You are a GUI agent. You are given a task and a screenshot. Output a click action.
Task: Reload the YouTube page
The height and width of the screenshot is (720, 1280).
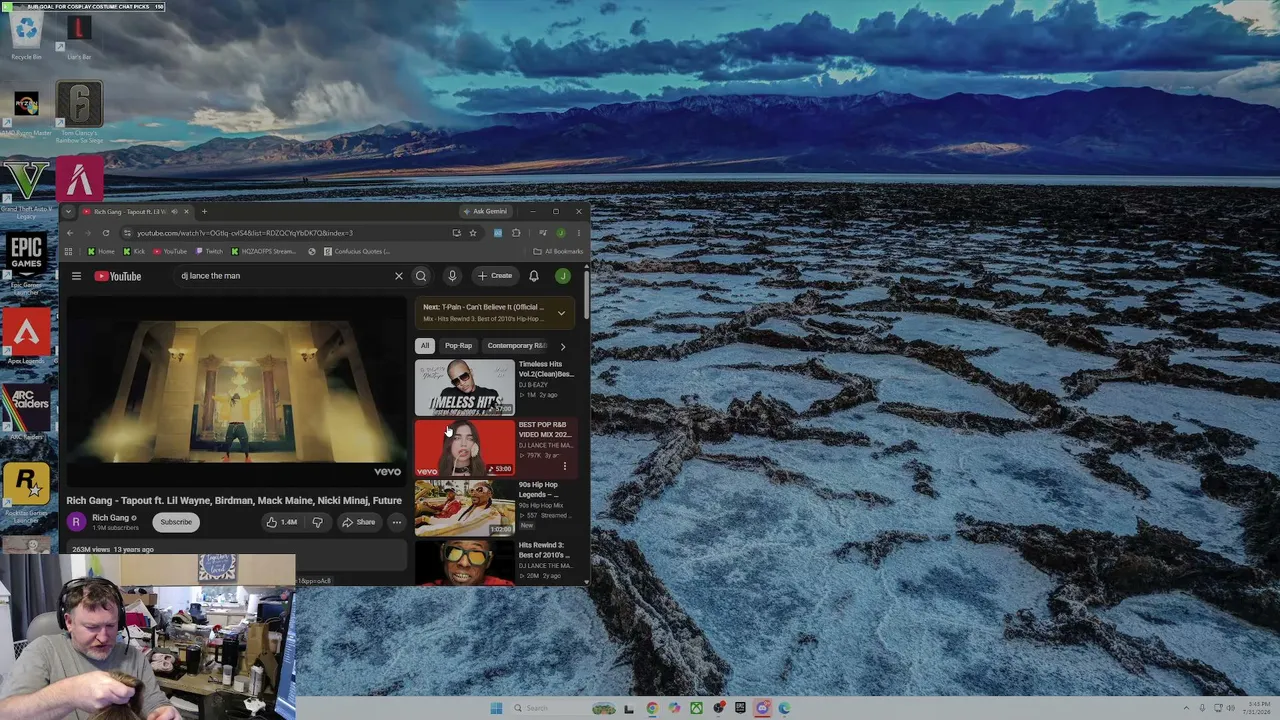(105, 233)
